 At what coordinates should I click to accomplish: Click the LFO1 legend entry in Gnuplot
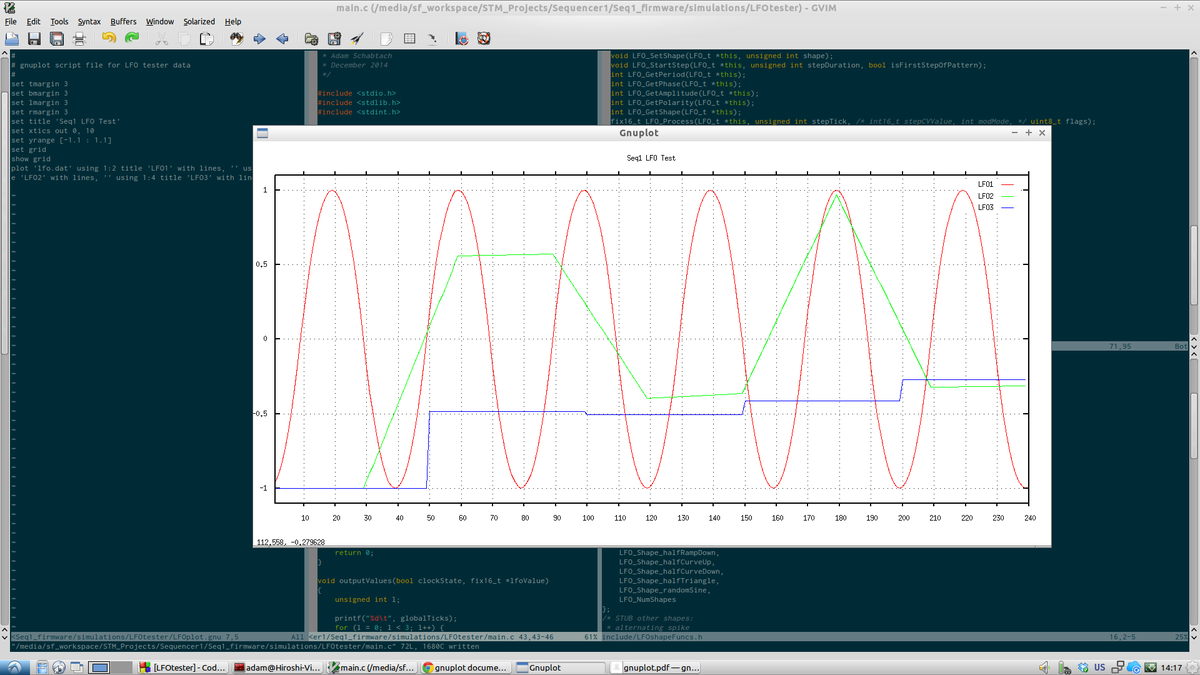[997, 185]
